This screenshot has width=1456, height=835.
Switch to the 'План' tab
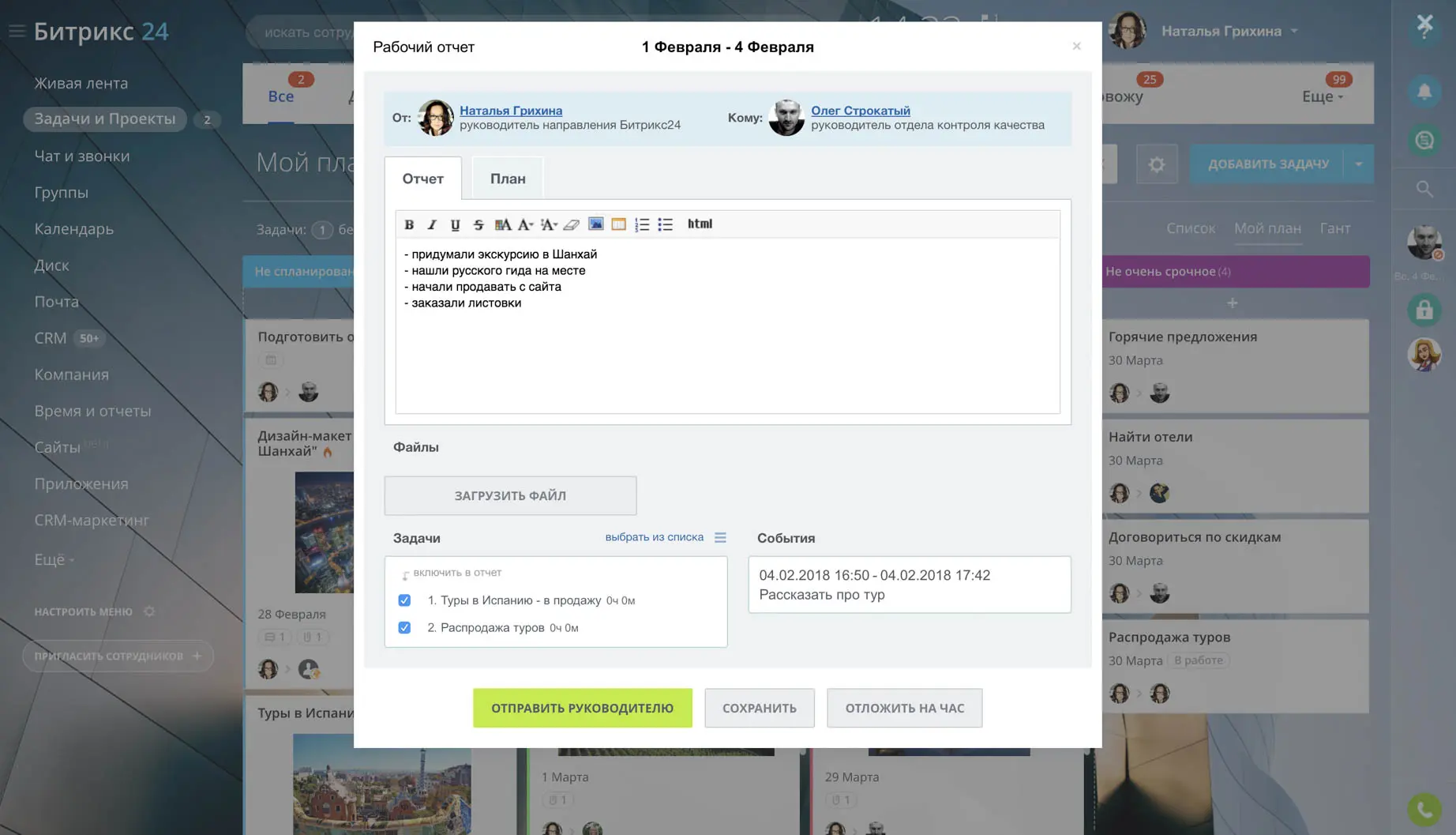click(507, 179)
